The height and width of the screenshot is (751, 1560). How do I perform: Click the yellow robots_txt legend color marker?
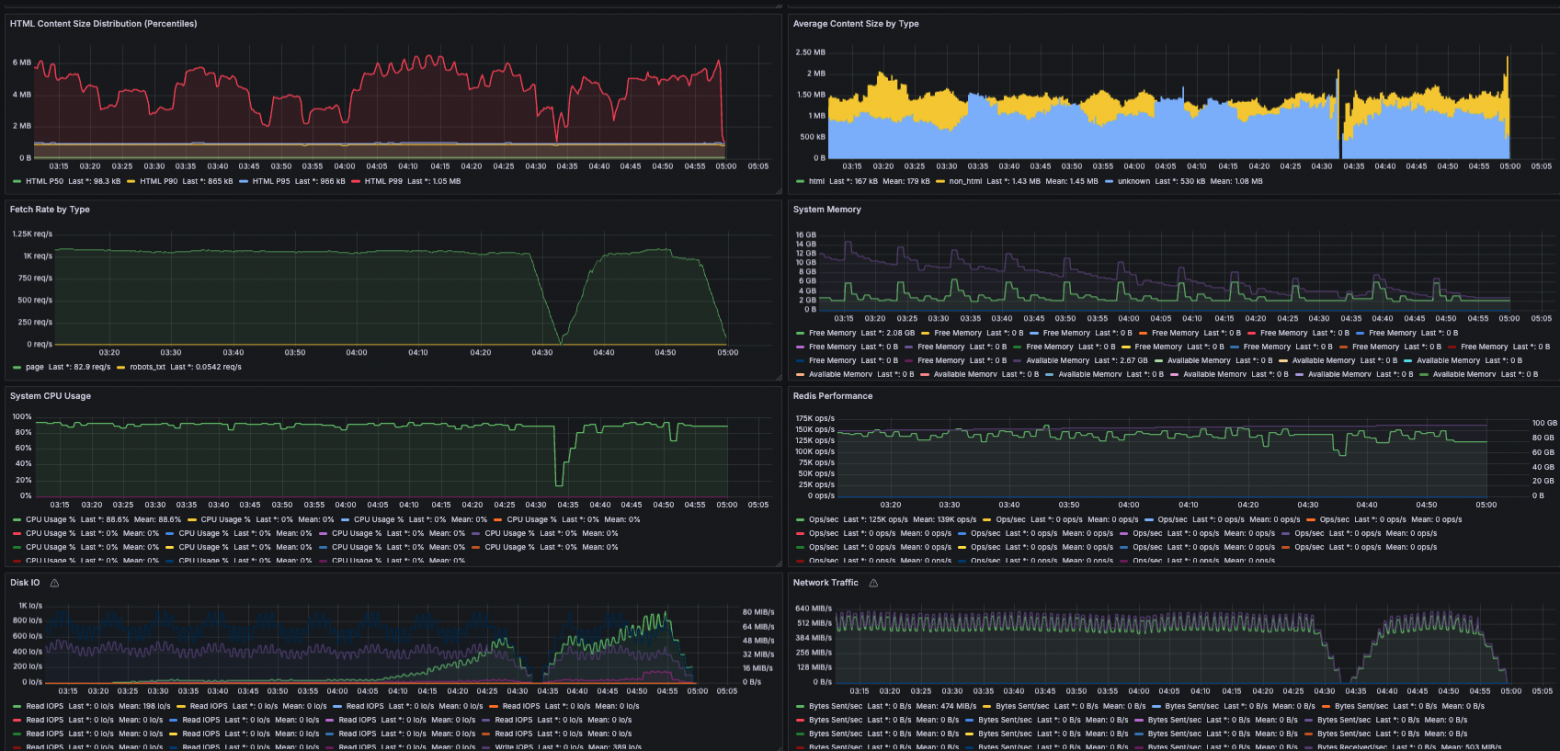[x=121, y=367]
